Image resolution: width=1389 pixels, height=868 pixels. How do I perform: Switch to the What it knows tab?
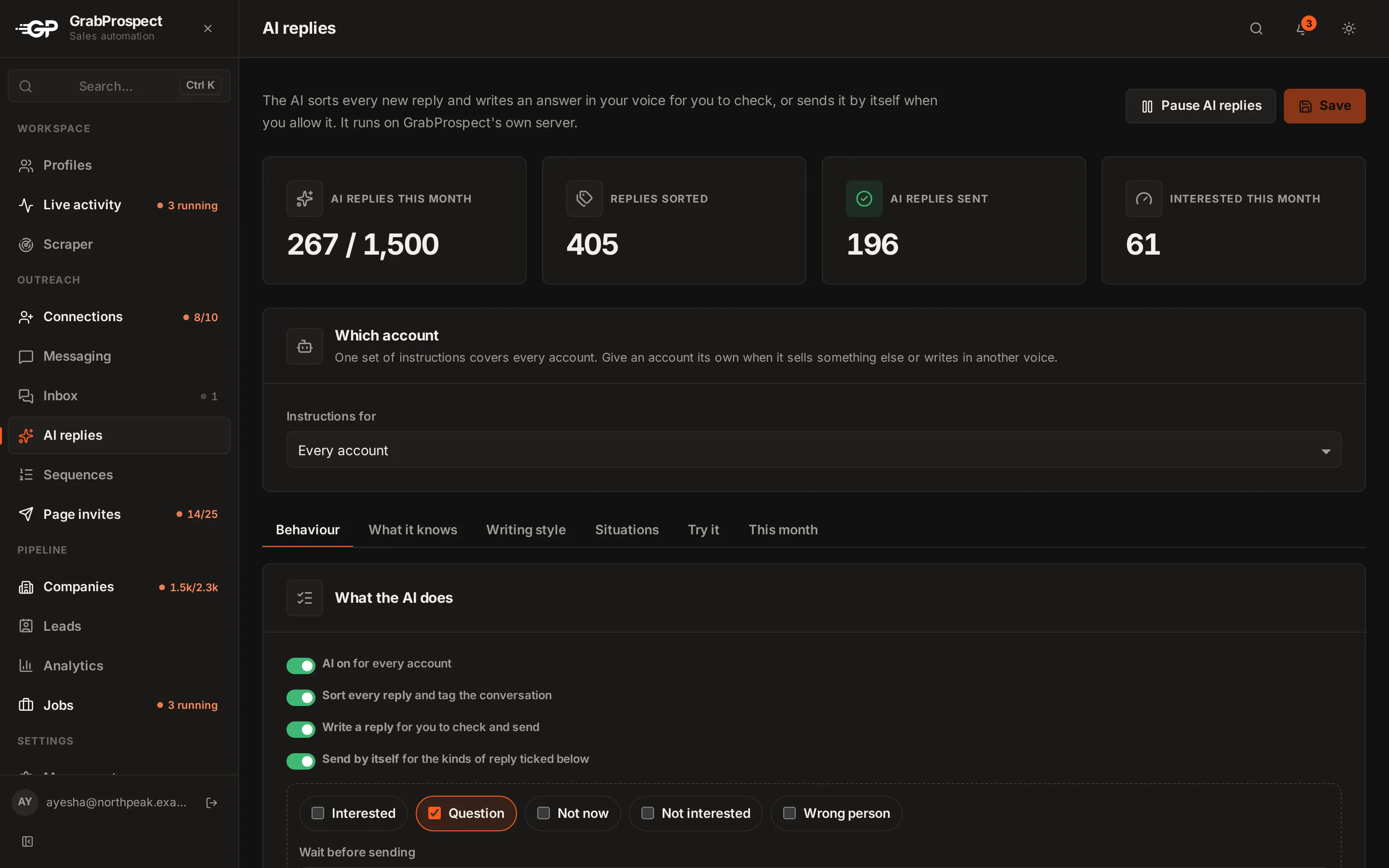(413, 530)
